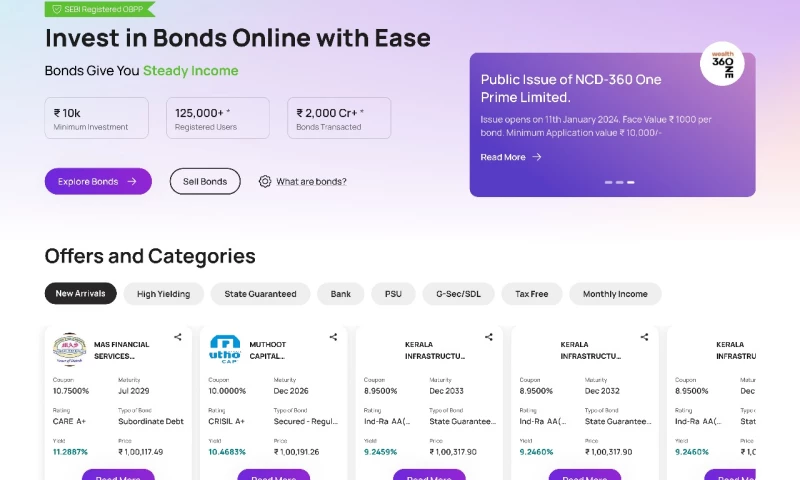Switch to High Yielding bonds tab
The width and height of the screenshot is (800, 480).
click(x=164, y=294)
